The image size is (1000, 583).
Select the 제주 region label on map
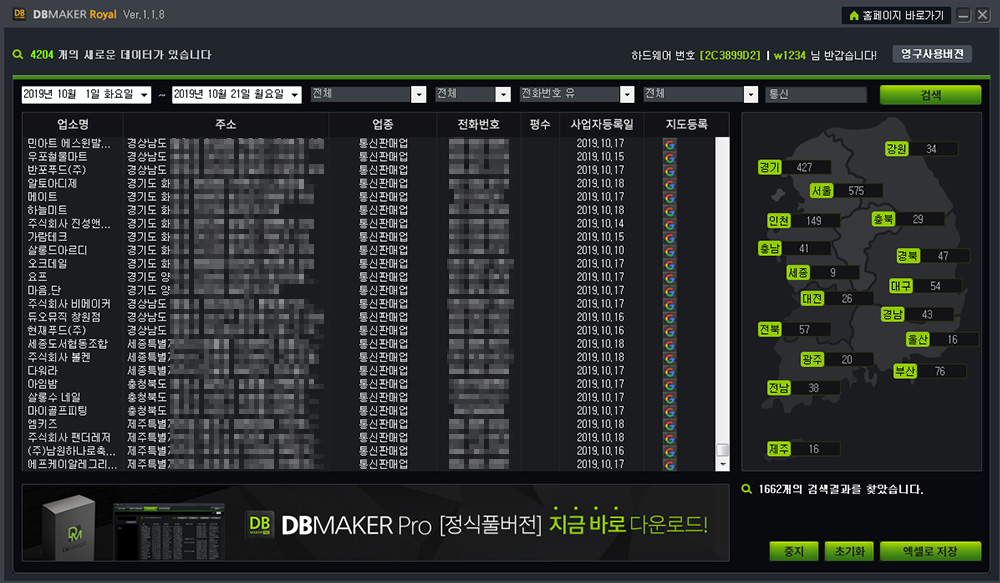click(778, 449)
